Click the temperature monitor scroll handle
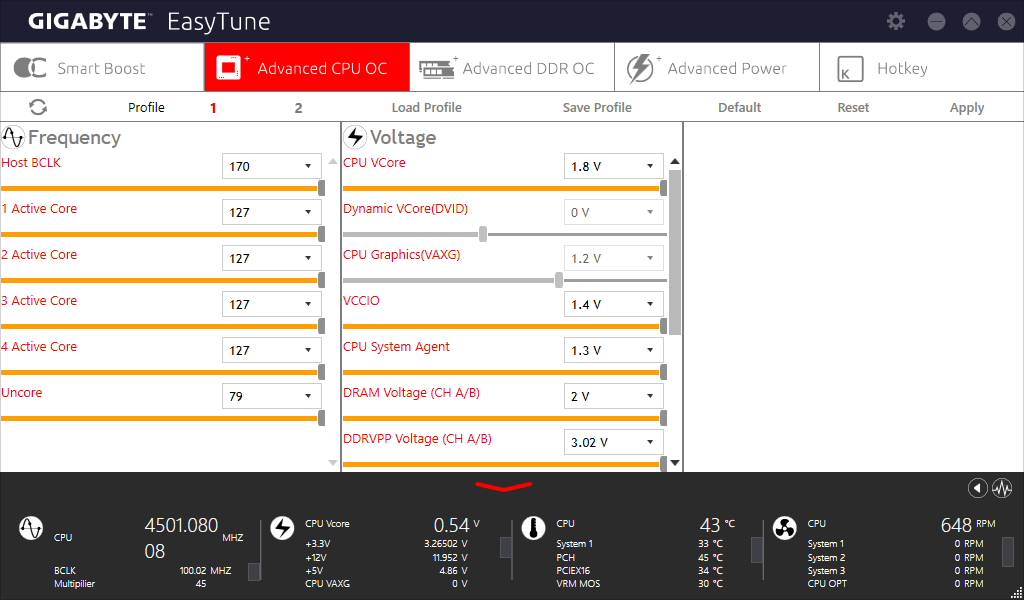This screenshot has width=1024, height=600. [757, 550]
